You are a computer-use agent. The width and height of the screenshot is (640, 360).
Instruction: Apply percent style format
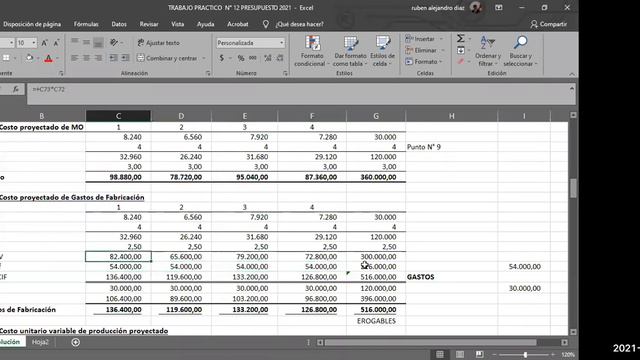click(x=241, y=58)
